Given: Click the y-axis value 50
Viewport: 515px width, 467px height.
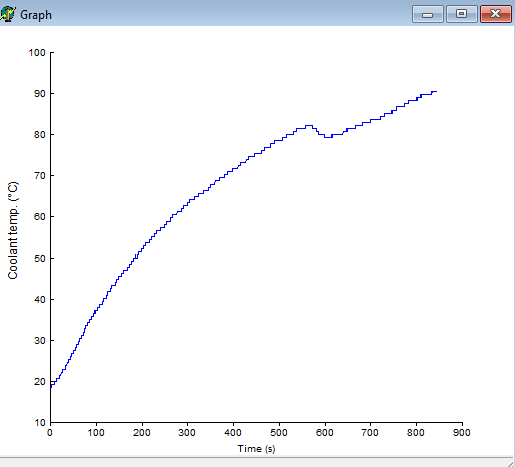Looking at the screenshot, I should 39,259.
